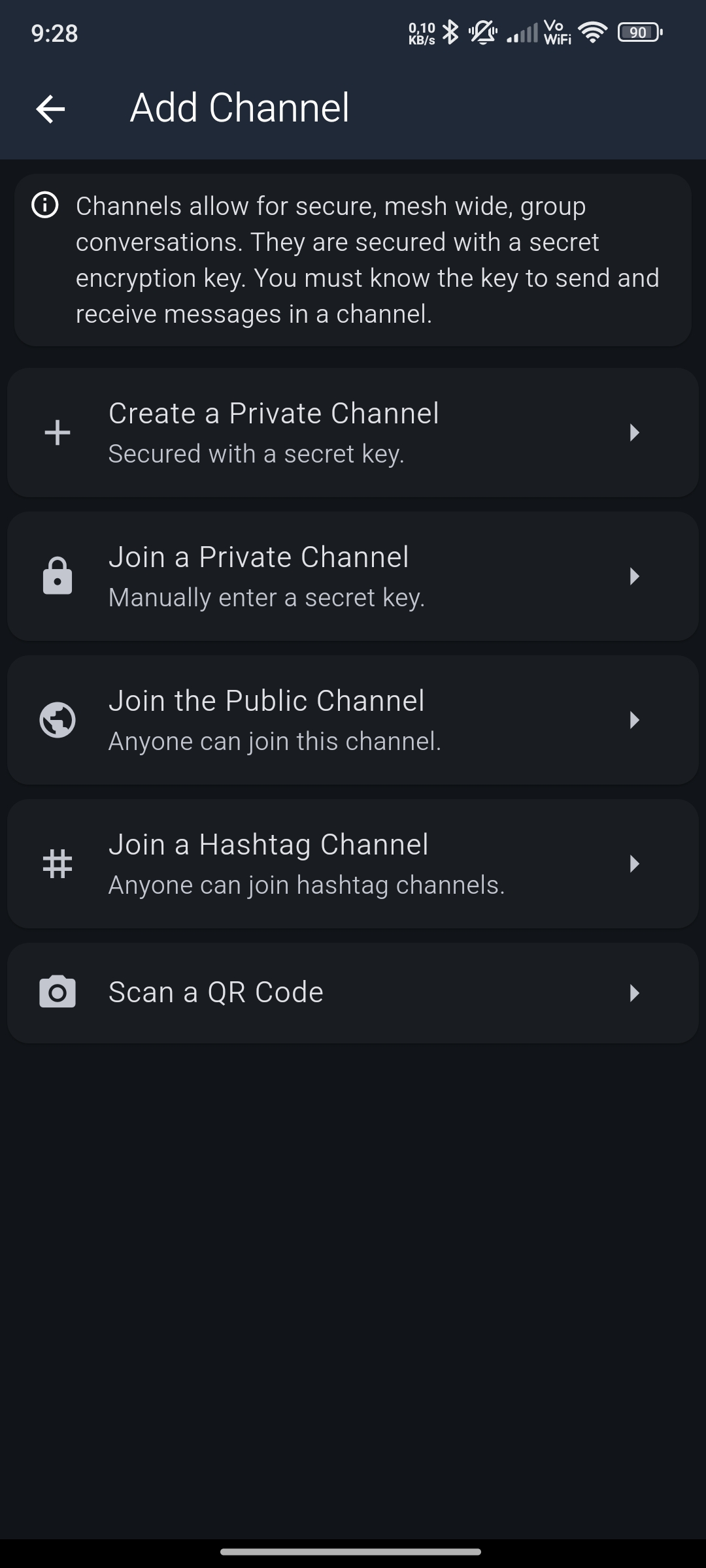Image resolution: width=706 pixels, height=1568 pixels.
Task: Tap the Join a Hashtag Channel chevron
Action: [633, 864]
